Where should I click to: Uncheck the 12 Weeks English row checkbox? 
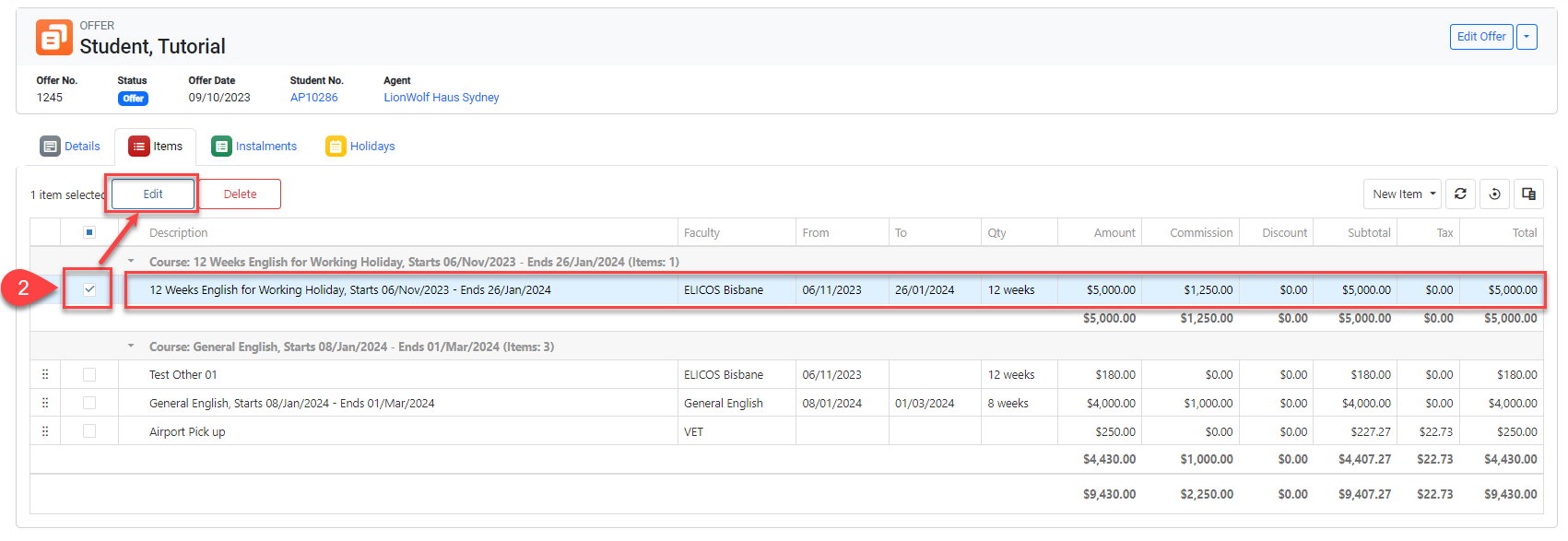click(x=89, y=289)
